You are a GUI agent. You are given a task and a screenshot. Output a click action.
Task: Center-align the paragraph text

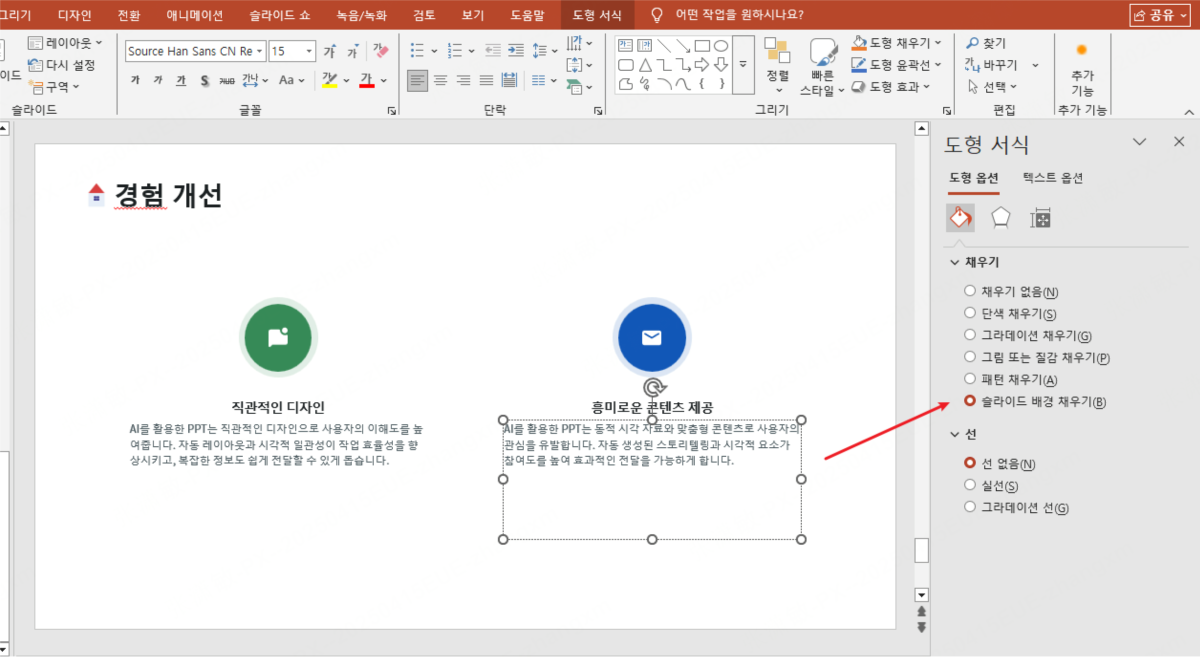(439, 80)
